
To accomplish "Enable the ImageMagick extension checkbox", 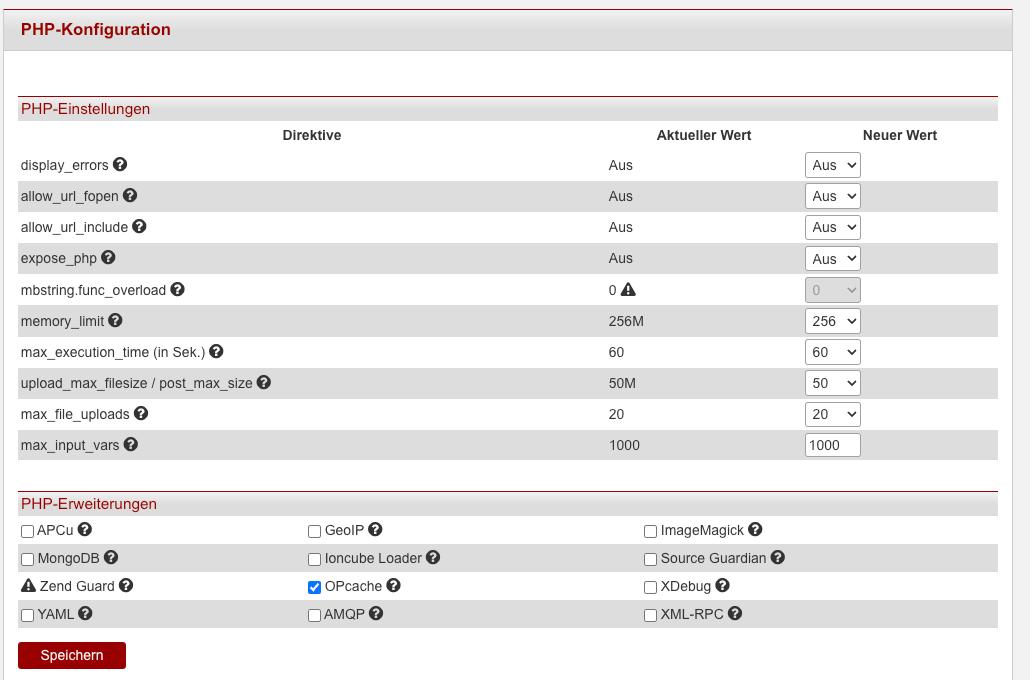I will pyautogui.click(x=650, y=531).
